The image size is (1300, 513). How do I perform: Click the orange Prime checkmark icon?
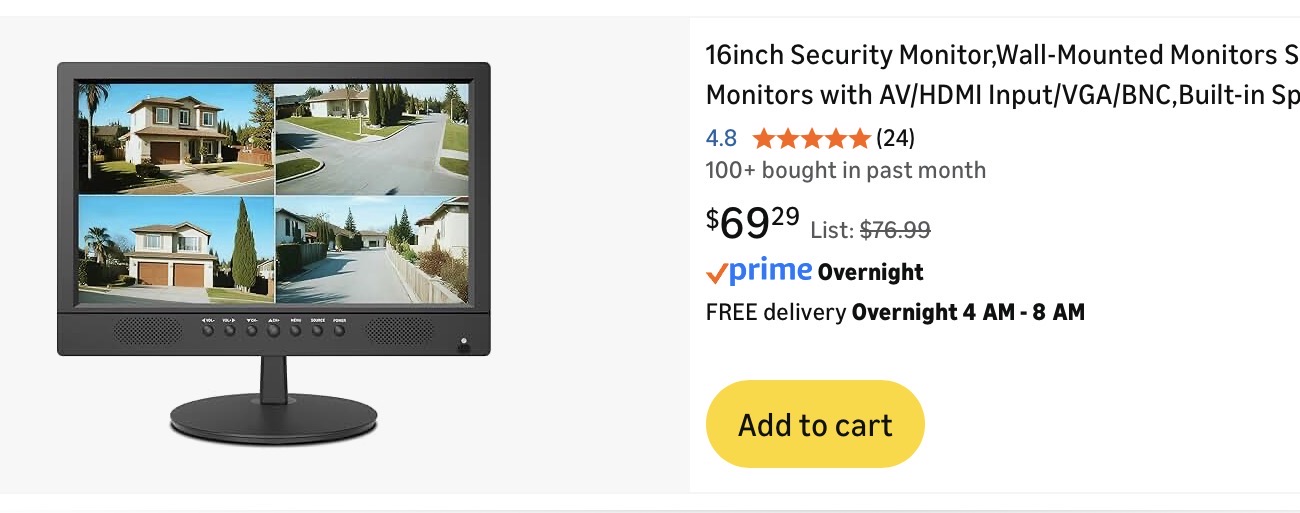716,272
